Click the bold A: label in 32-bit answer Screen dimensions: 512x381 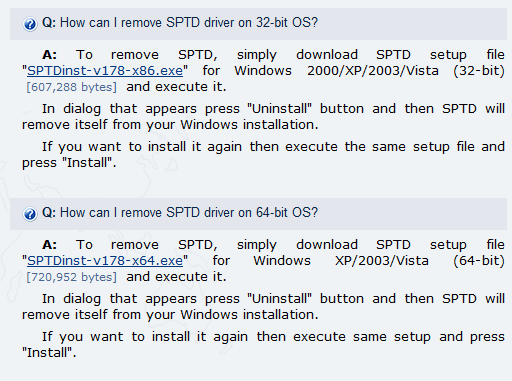point(50,55)
